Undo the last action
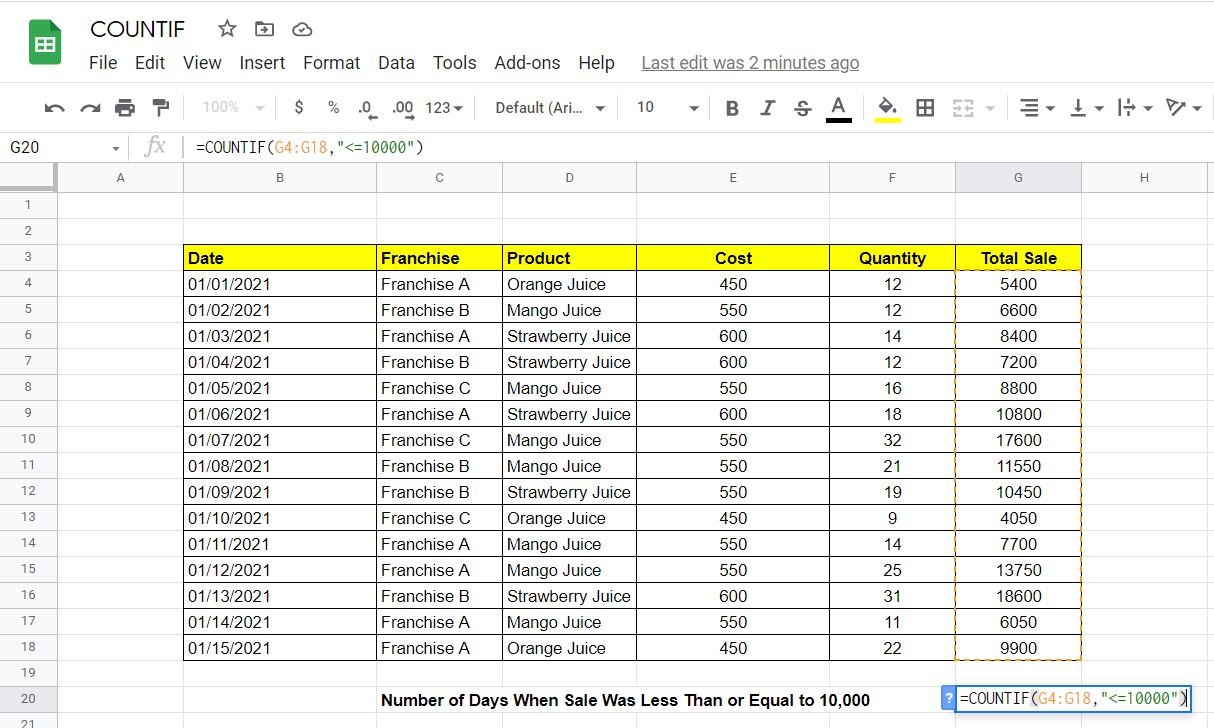 click(55, 108)
